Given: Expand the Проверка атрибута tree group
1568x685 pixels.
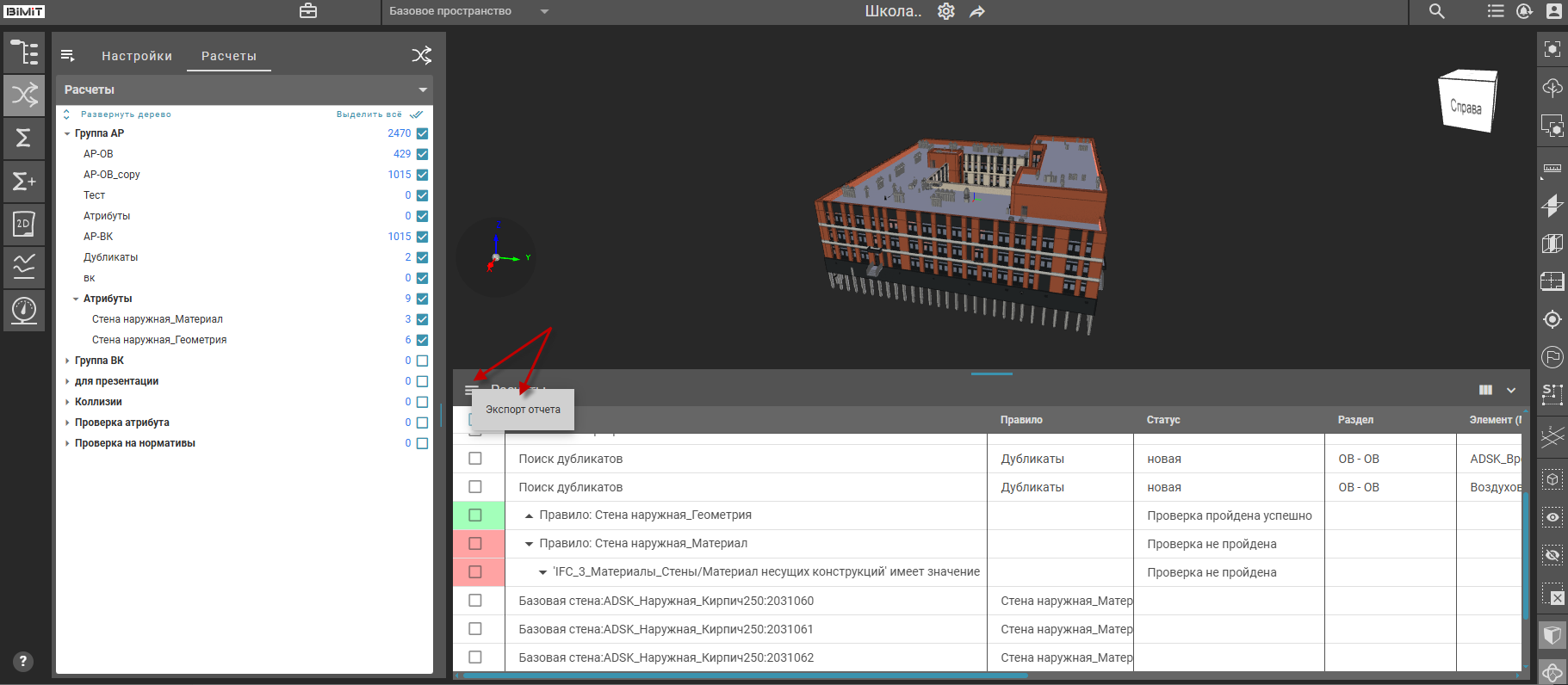Looking at the screenshot, I should click(67, 423).
